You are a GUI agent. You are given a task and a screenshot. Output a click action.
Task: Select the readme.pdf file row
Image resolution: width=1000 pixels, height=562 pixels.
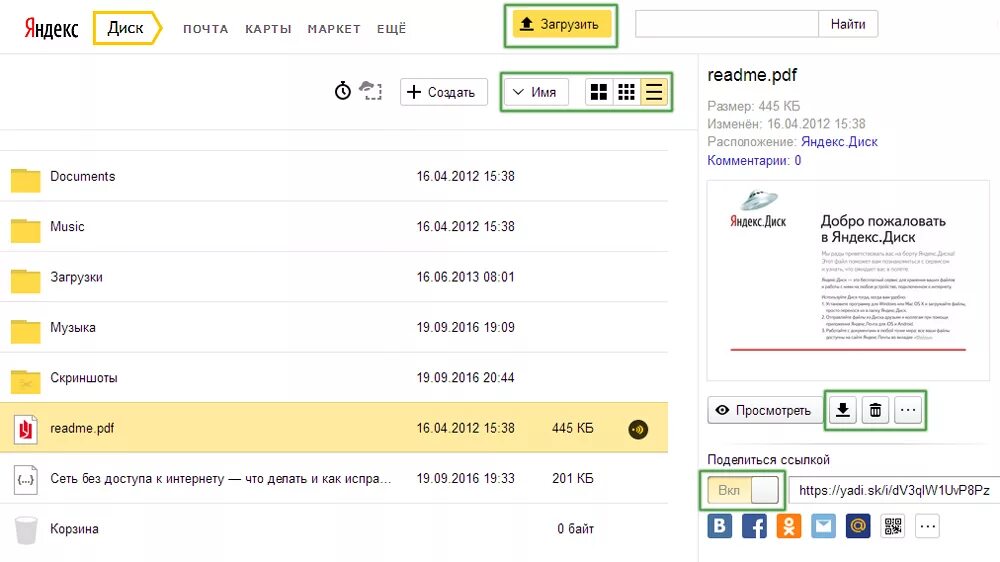[x=334, y=428]
